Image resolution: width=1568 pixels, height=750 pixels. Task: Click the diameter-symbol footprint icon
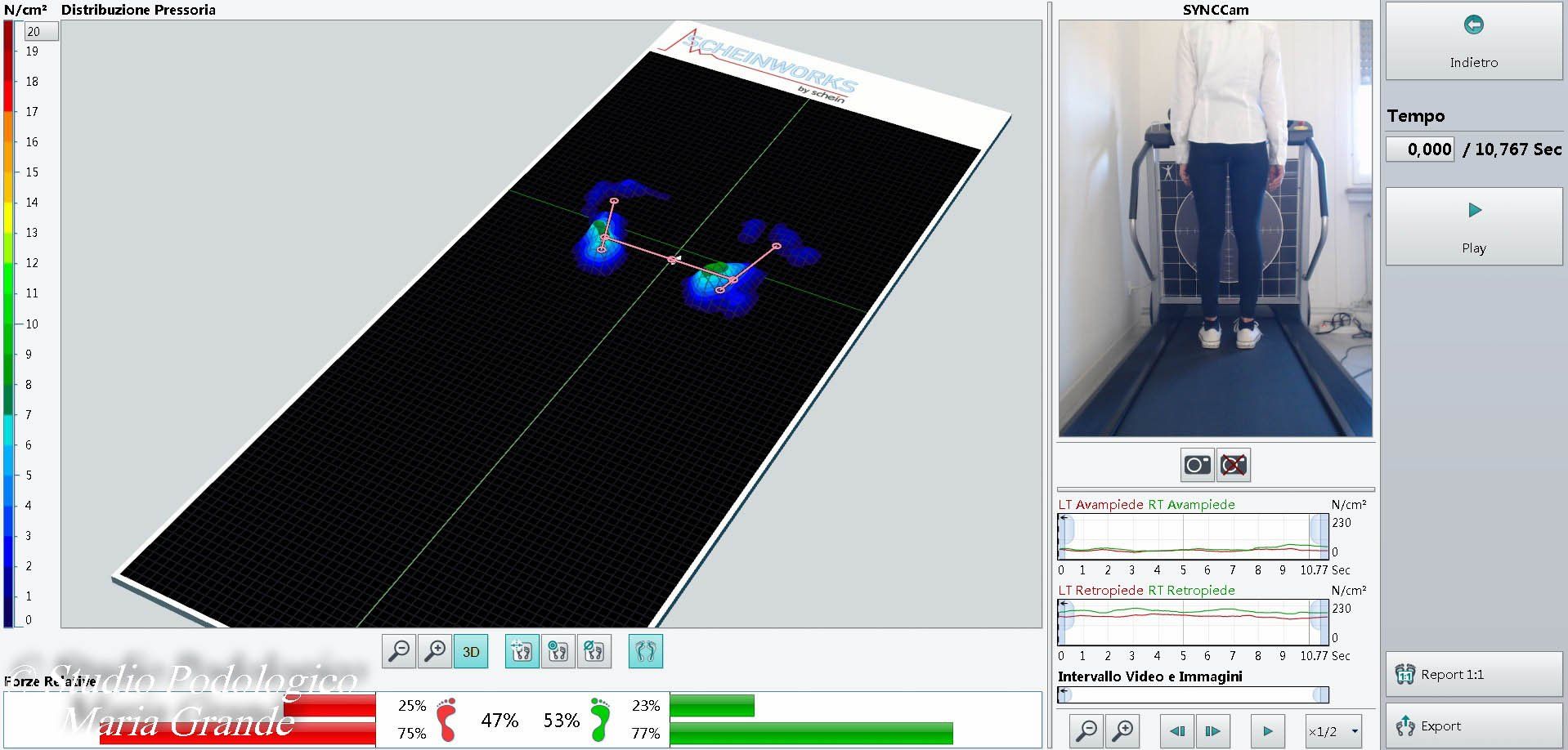[594, 651]
